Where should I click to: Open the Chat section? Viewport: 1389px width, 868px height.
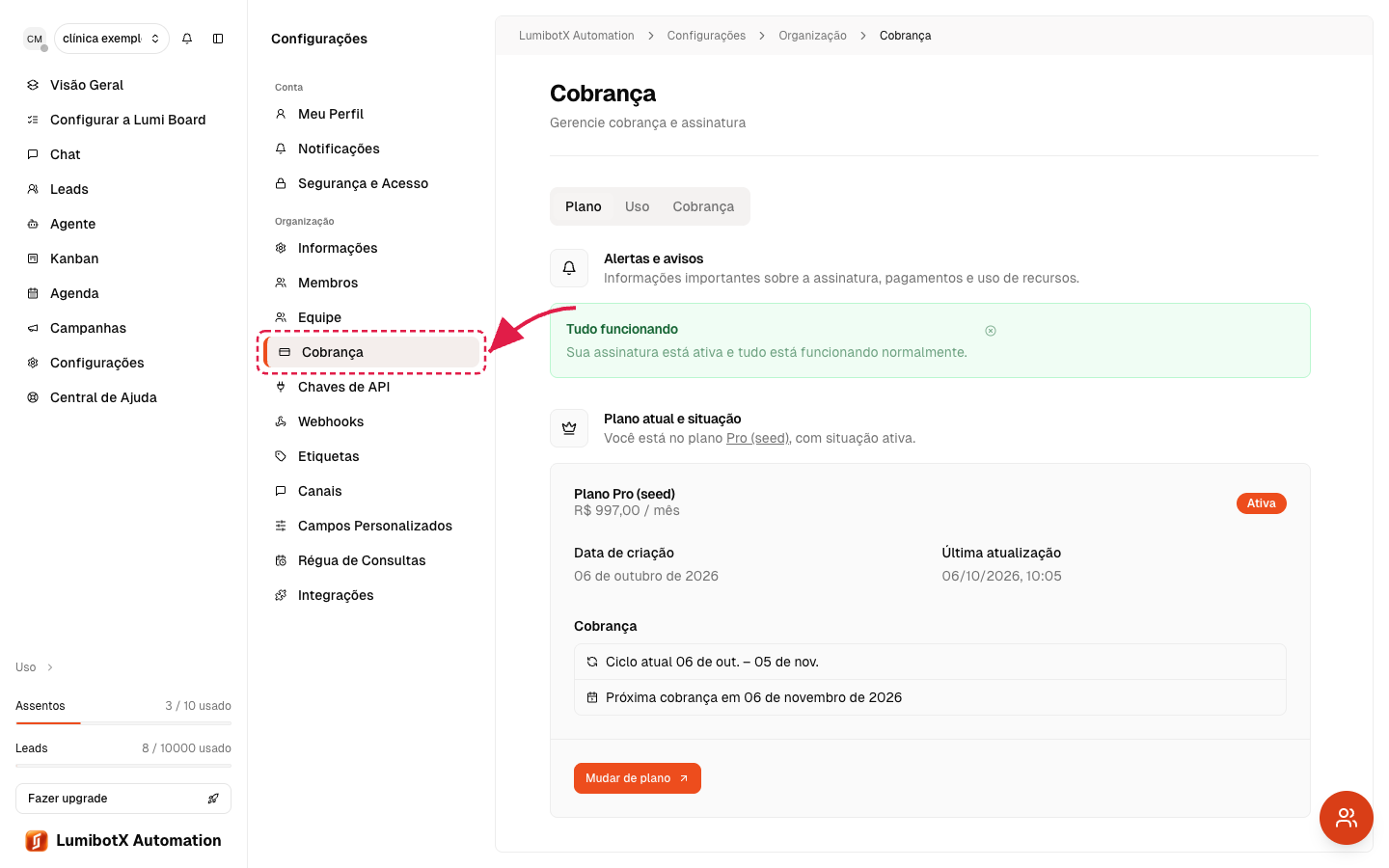click(123, 154)
